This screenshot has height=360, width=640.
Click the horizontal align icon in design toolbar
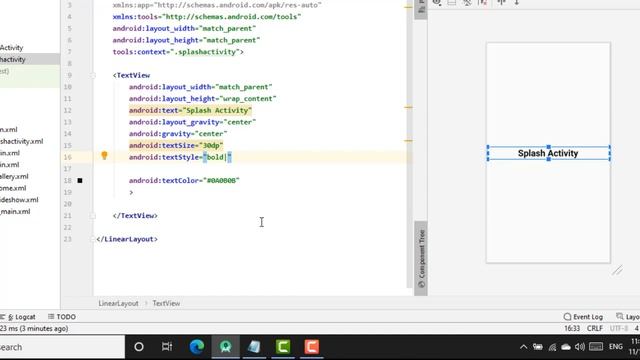[501, 2]
